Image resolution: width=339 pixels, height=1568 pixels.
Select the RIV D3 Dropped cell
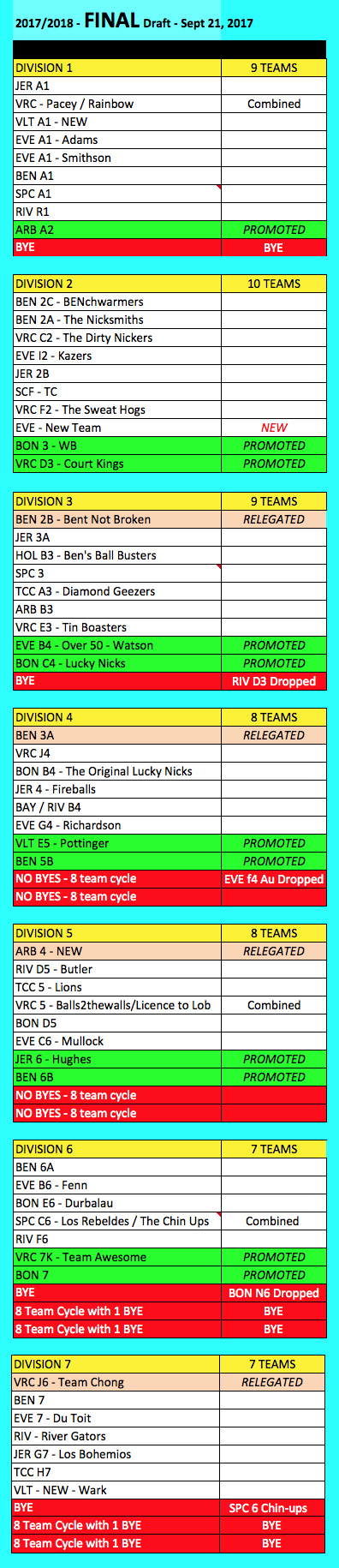tap(274, 681)
